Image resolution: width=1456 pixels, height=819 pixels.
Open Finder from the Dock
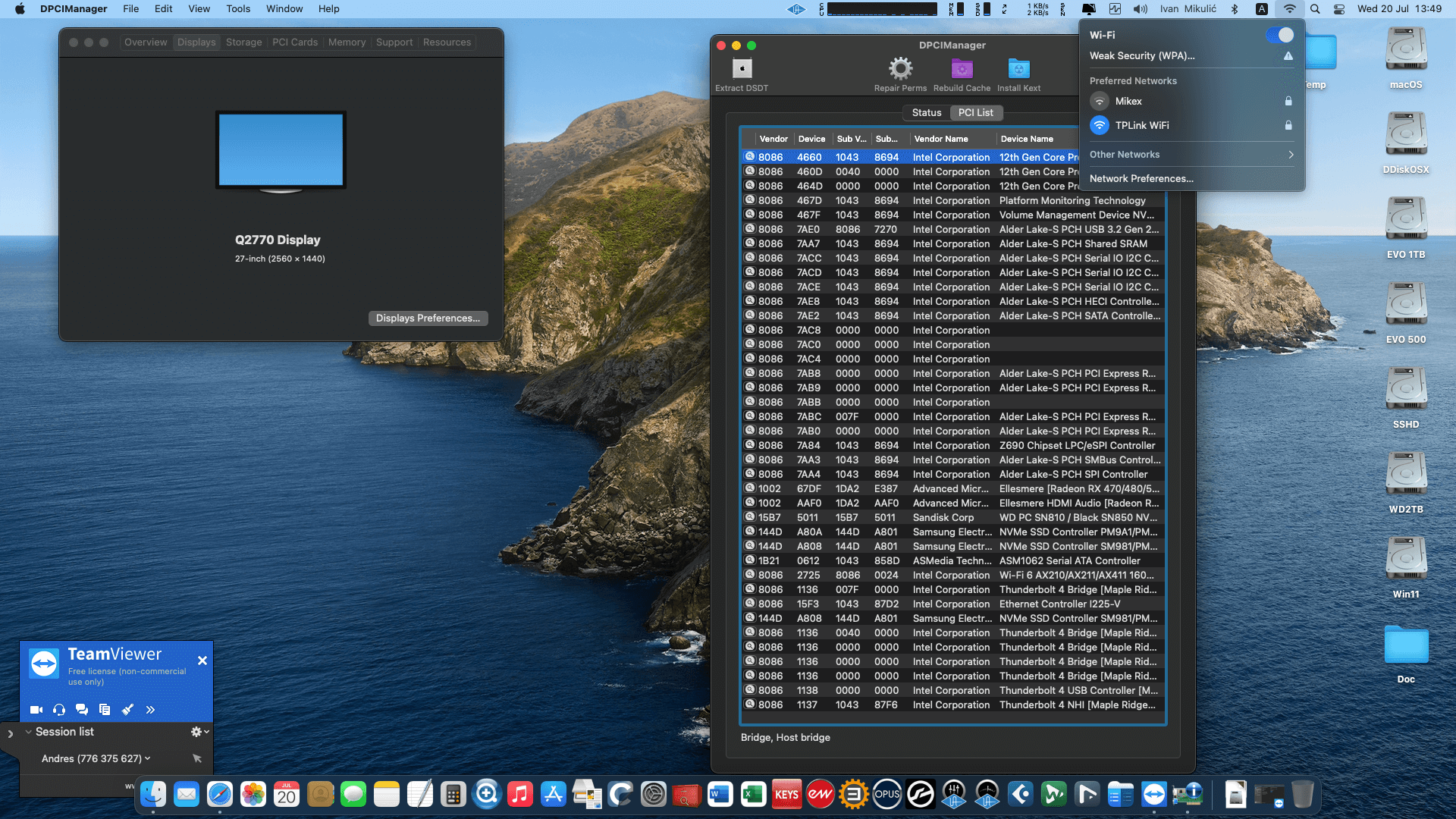(x=153, y=794)
